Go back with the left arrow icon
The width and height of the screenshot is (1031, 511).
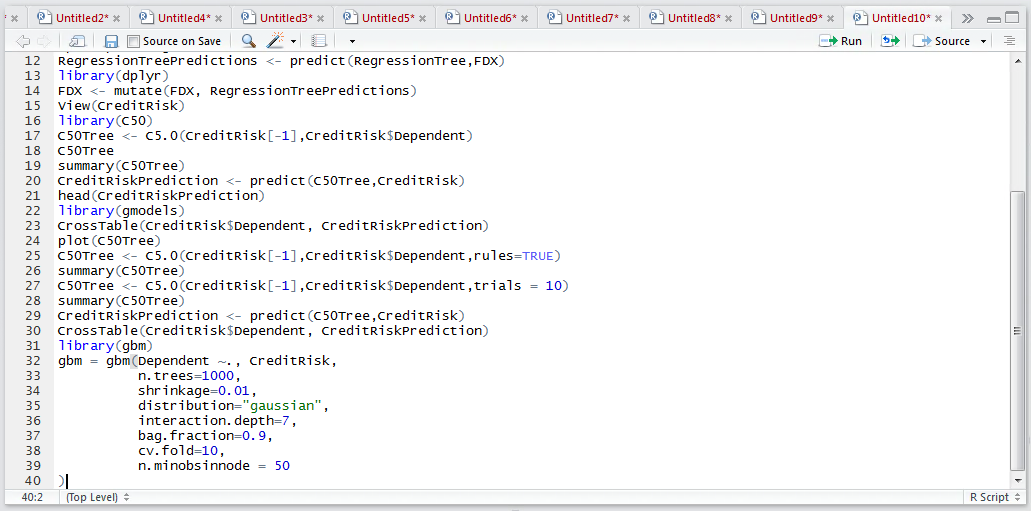click(23, 41)
